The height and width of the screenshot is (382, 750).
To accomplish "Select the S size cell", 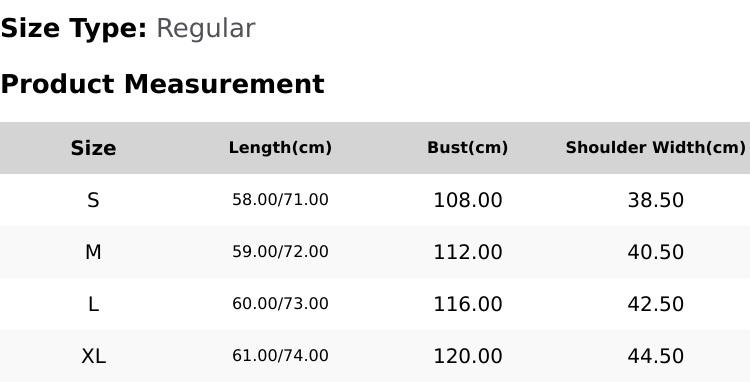I will tap(93, 200).
